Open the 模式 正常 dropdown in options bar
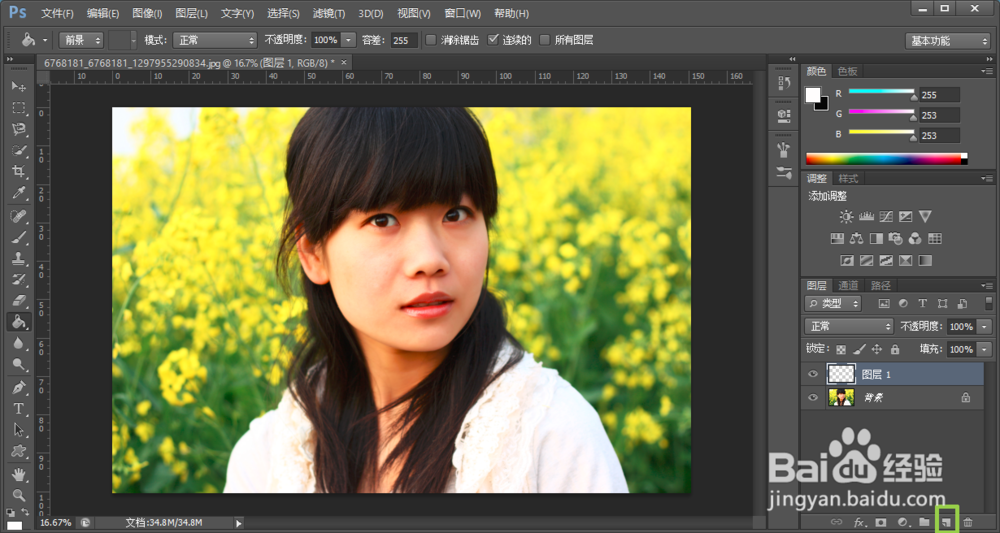Viewport: 1000px width, 533px height. 215,40
